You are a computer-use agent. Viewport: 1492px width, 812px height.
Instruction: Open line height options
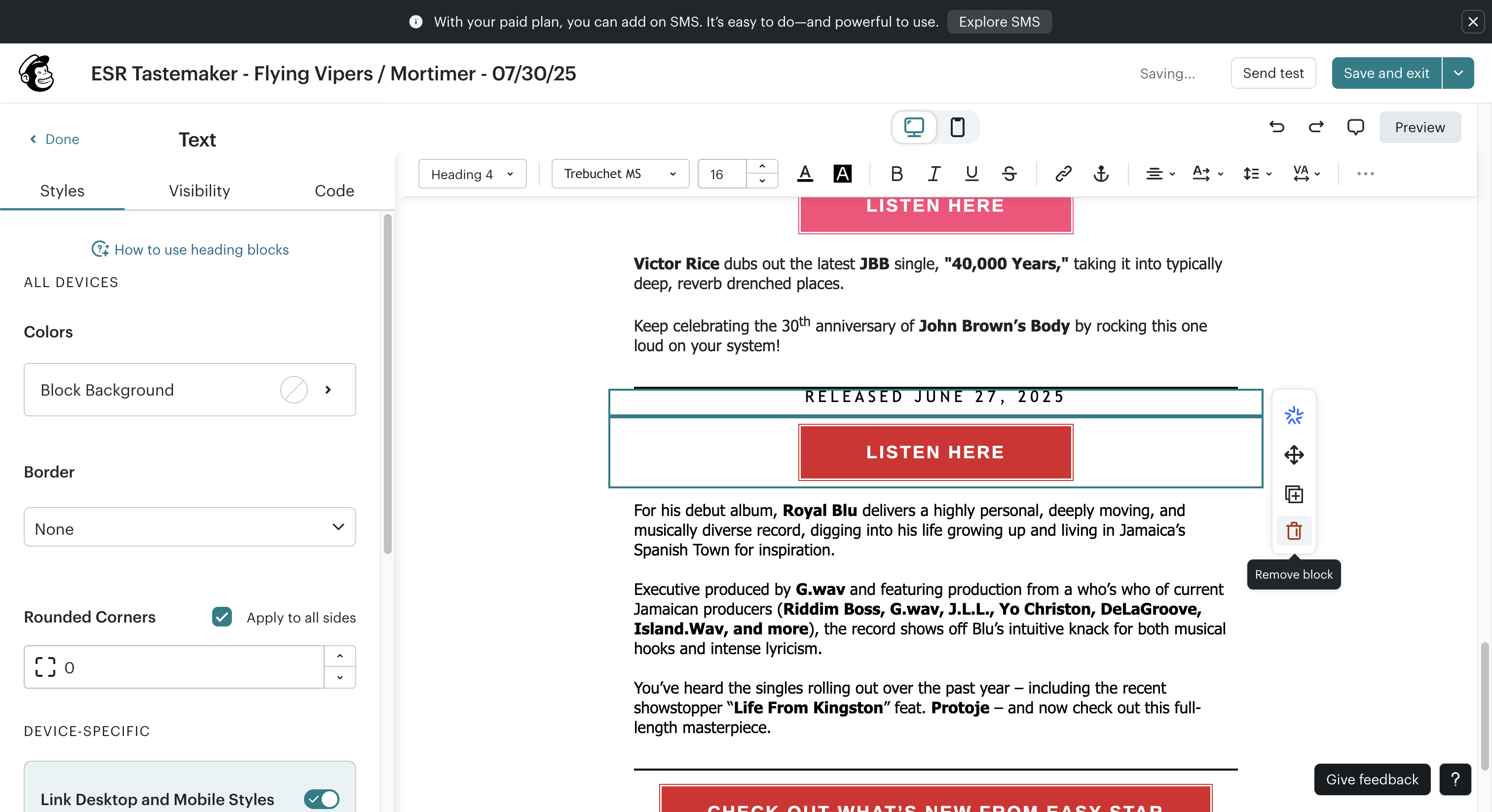click(1257, 174)
